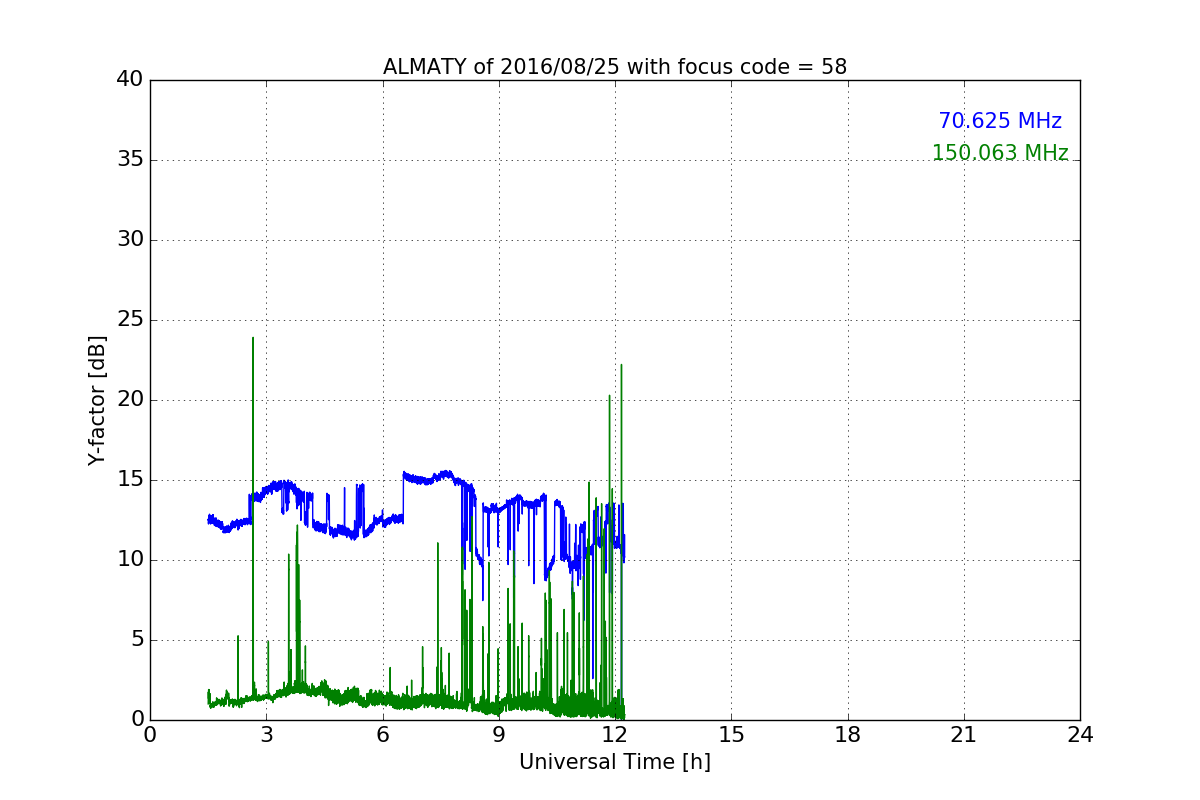
Task: Click the x-axis tick label '9'
Action: pos(499,735)
